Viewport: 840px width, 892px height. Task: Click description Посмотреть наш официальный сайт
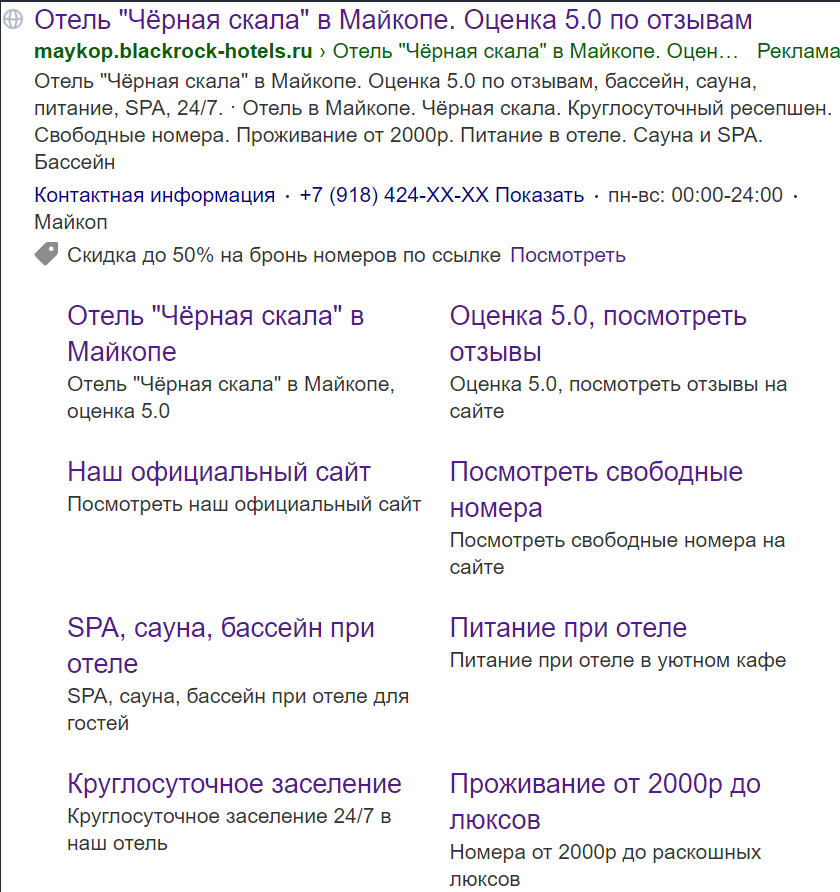(244, 504)
